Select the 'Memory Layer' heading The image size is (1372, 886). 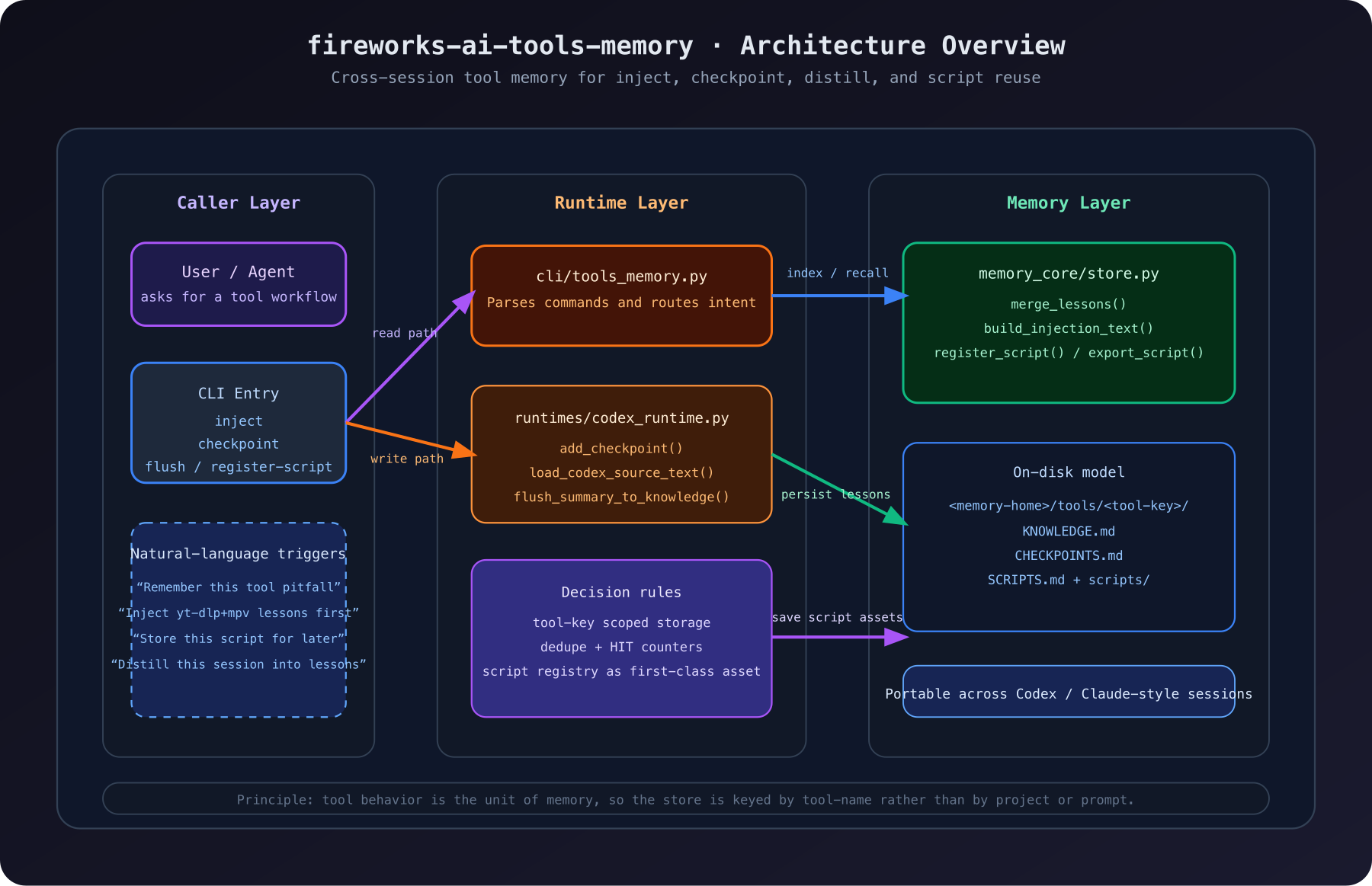point(1069,203)
